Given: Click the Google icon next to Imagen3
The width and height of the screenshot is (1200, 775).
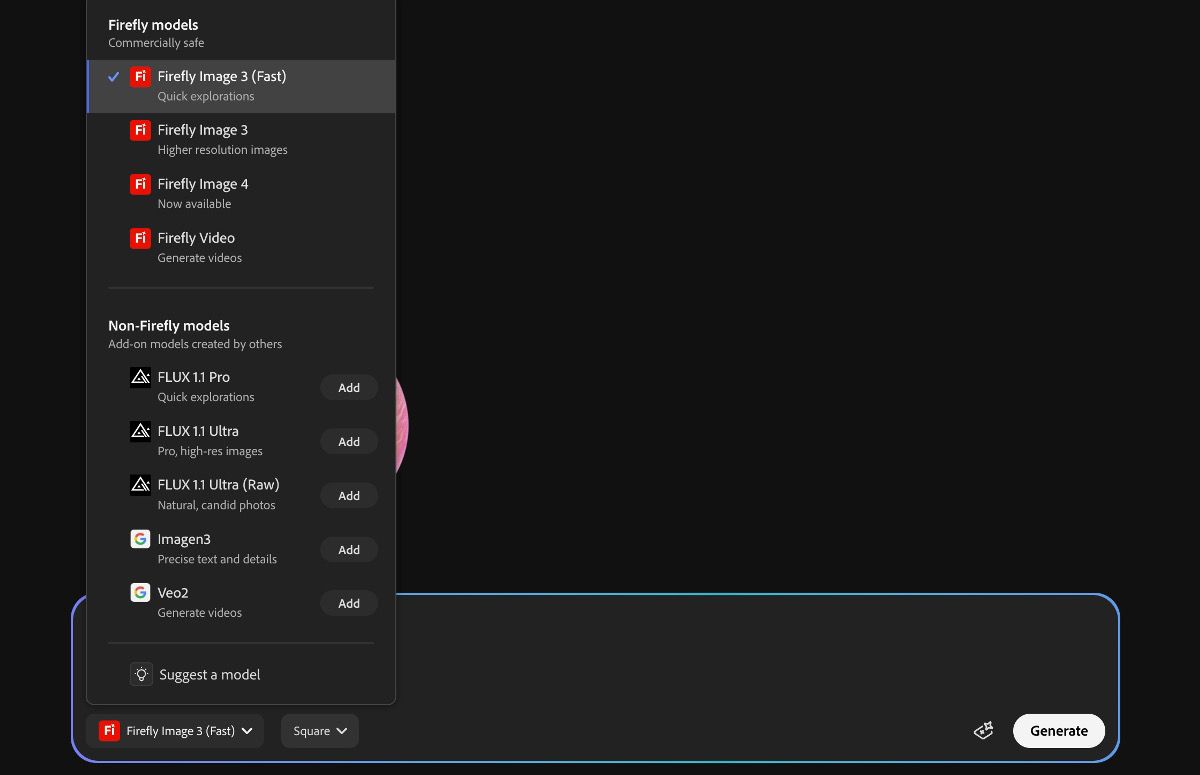Looking at the screenshot, I should pyautogui.click(x=140, y=539).
